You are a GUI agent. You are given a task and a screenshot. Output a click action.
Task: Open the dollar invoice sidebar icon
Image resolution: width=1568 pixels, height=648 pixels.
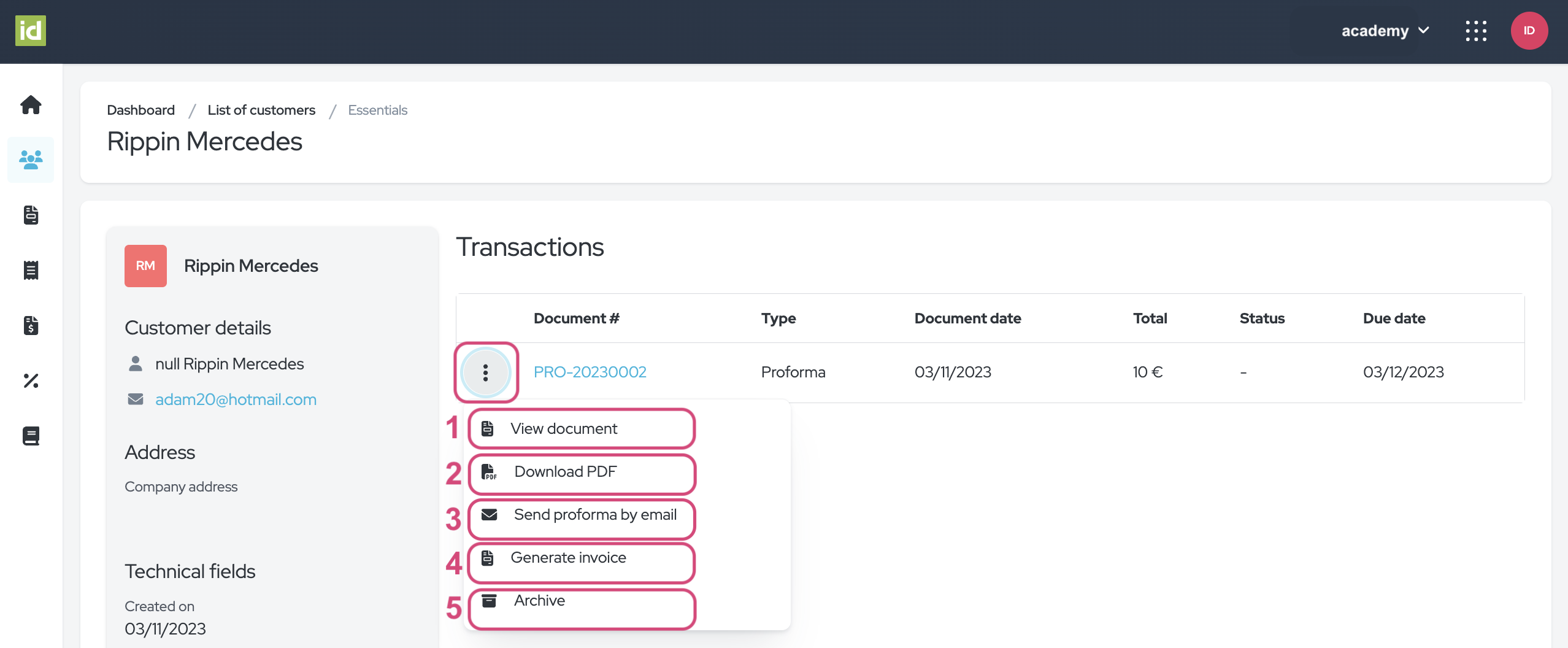point(31,326)
